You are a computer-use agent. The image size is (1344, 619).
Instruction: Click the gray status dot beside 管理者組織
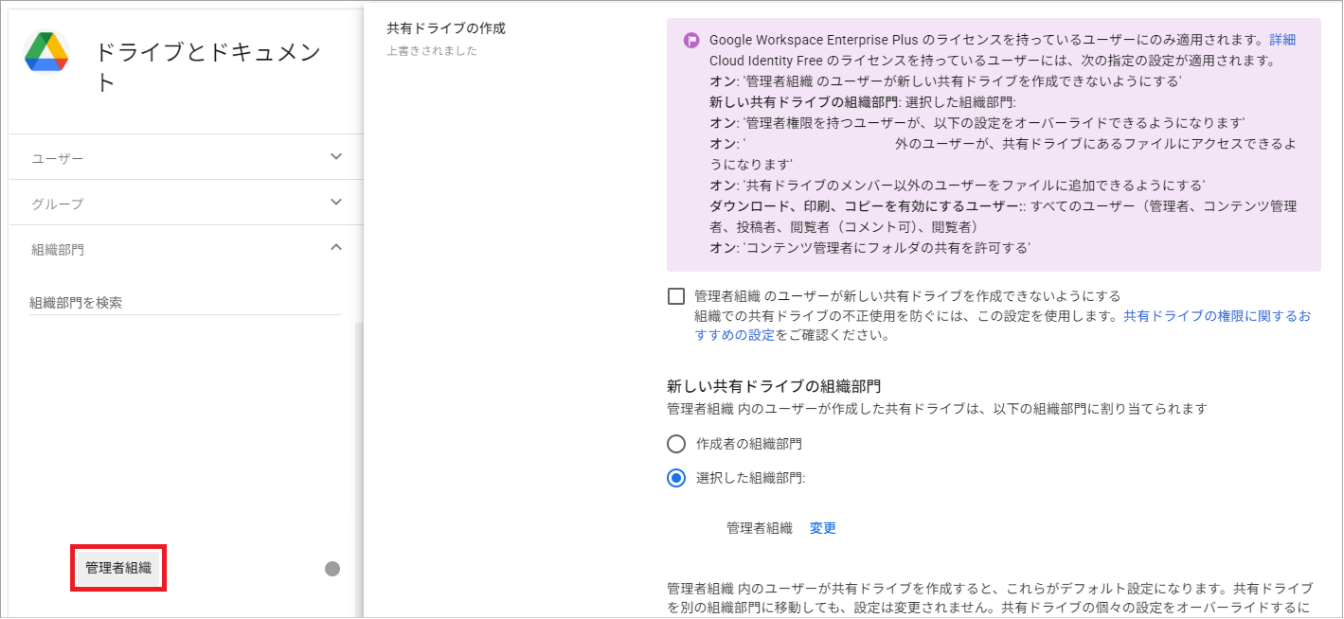point(332,569)
